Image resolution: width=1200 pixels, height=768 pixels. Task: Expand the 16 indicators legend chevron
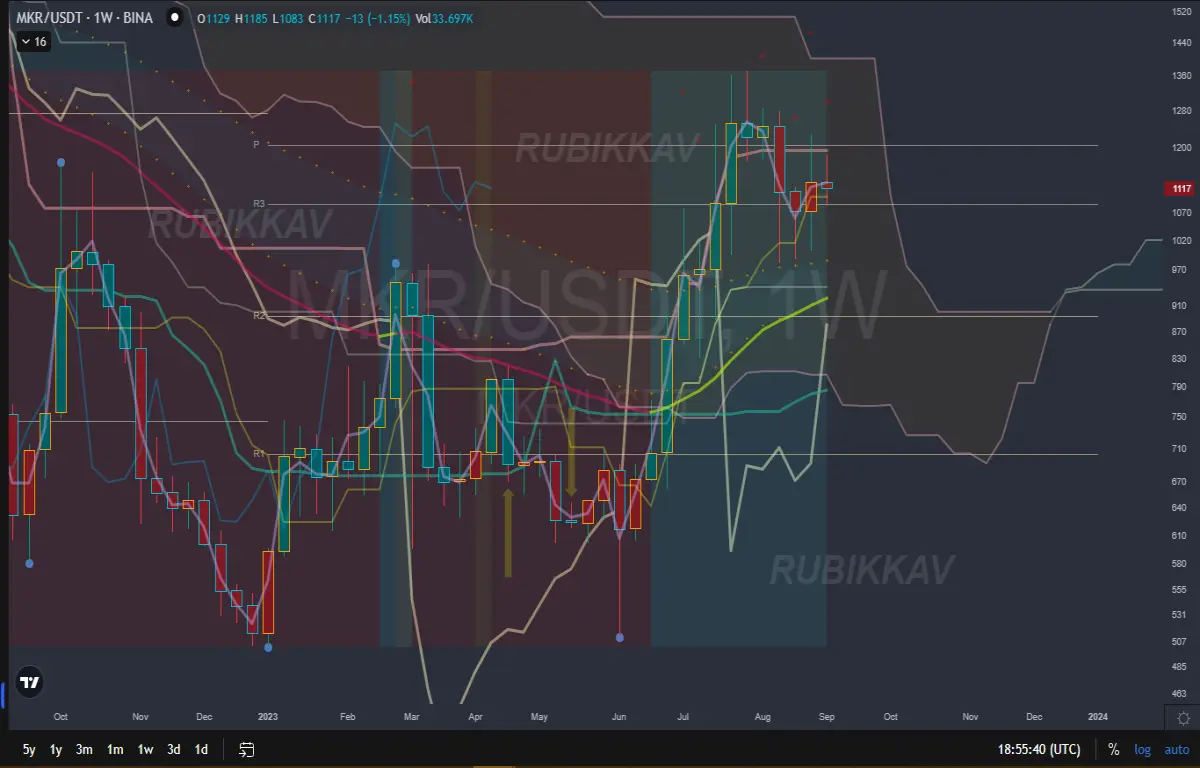[x=24, y=41]
